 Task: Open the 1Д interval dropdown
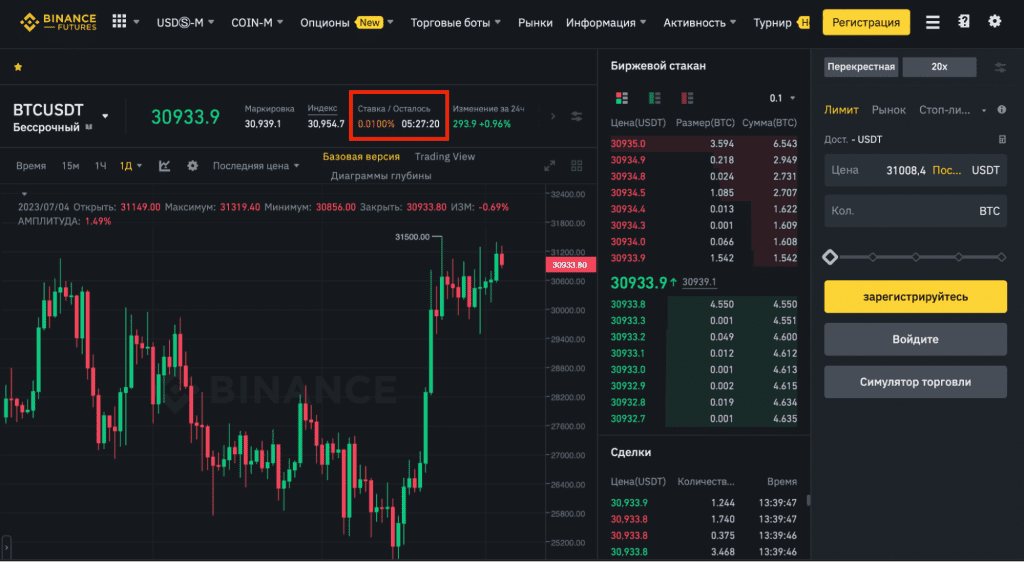point(131,166)
